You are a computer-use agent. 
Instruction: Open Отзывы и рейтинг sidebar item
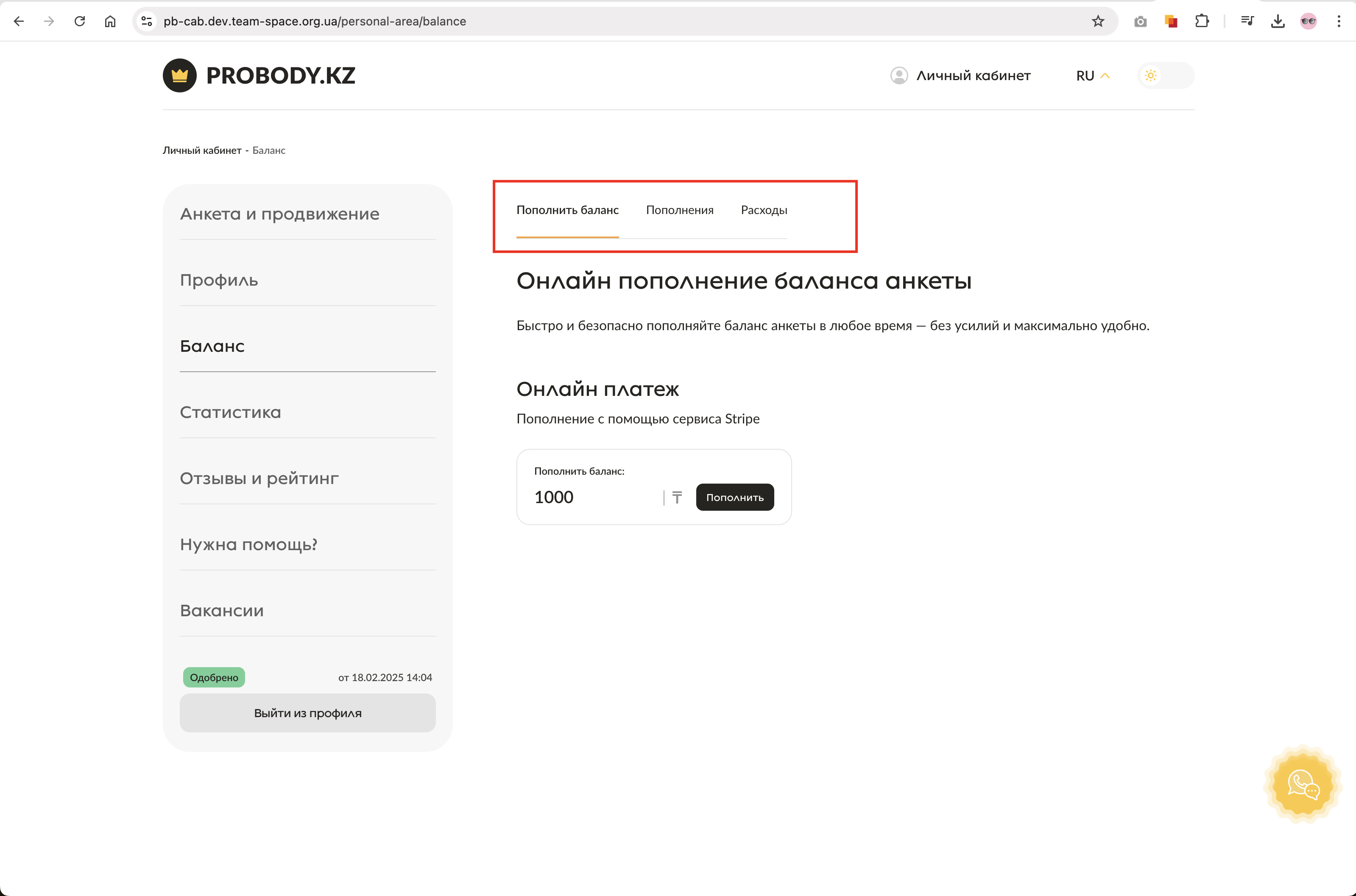[x=259, y=478]
